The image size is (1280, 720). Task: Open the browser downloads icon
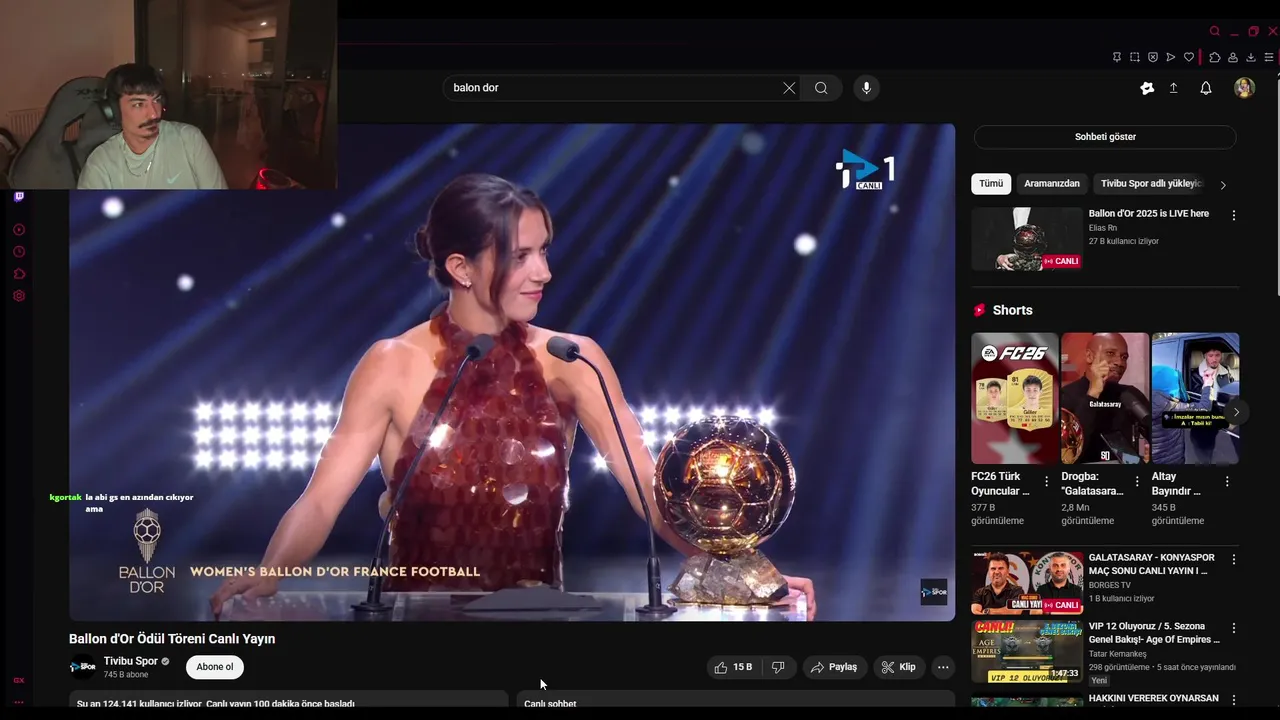pyautogui.click(x=1251, y=58)
